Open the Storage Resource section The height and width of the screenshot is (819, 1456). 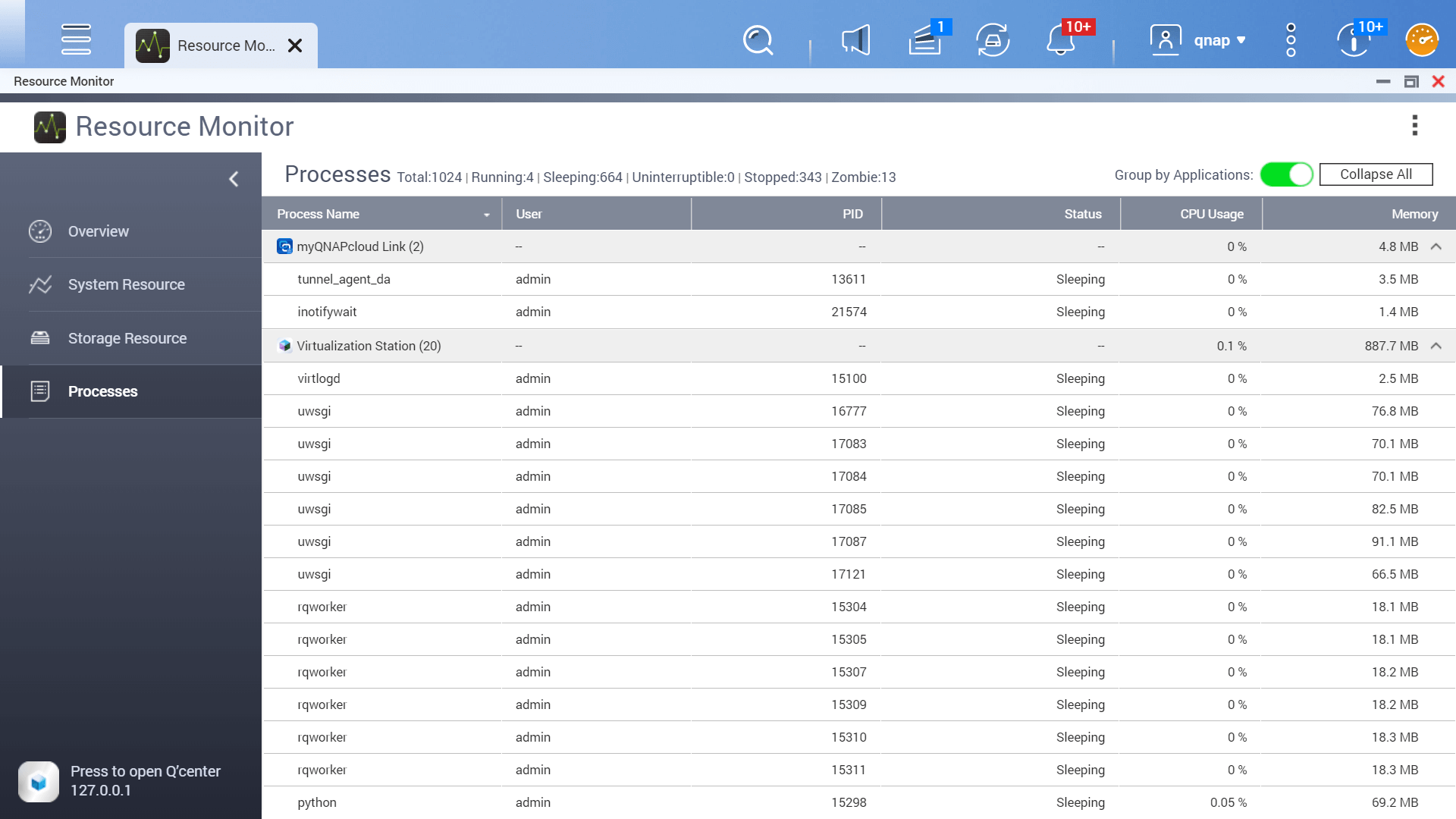click(127, 338)
